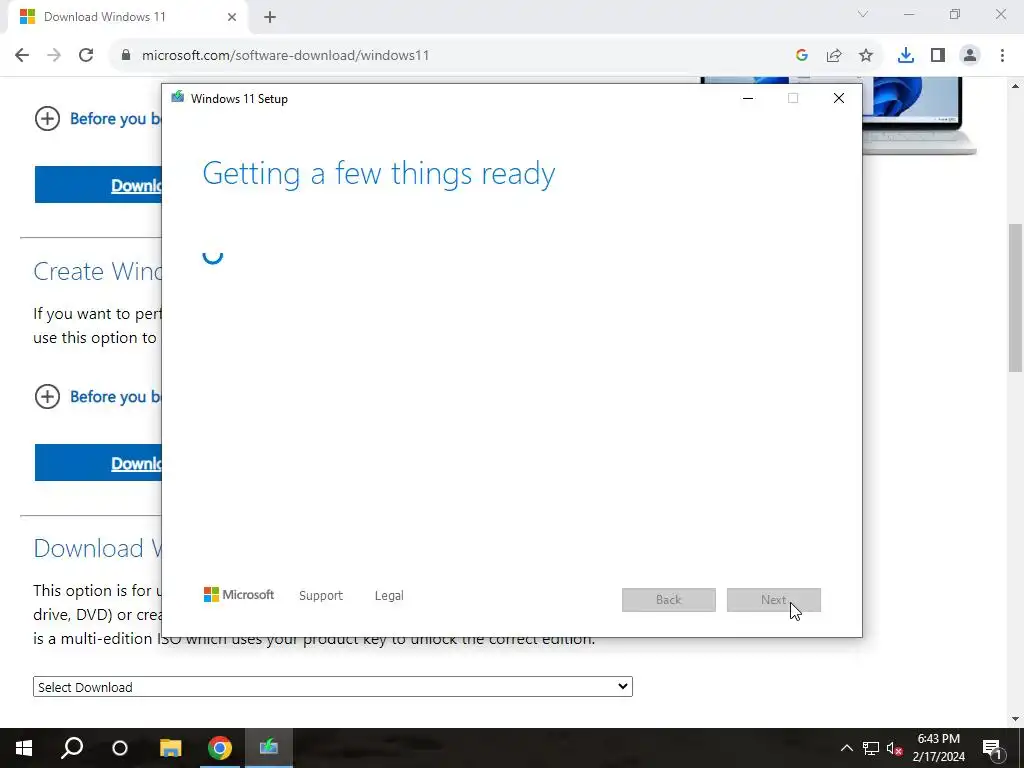This screenshot has height=768, width=1024.
Task: Click the page vertical scrollbar thumb
Action: click(x=1016, y=297)
